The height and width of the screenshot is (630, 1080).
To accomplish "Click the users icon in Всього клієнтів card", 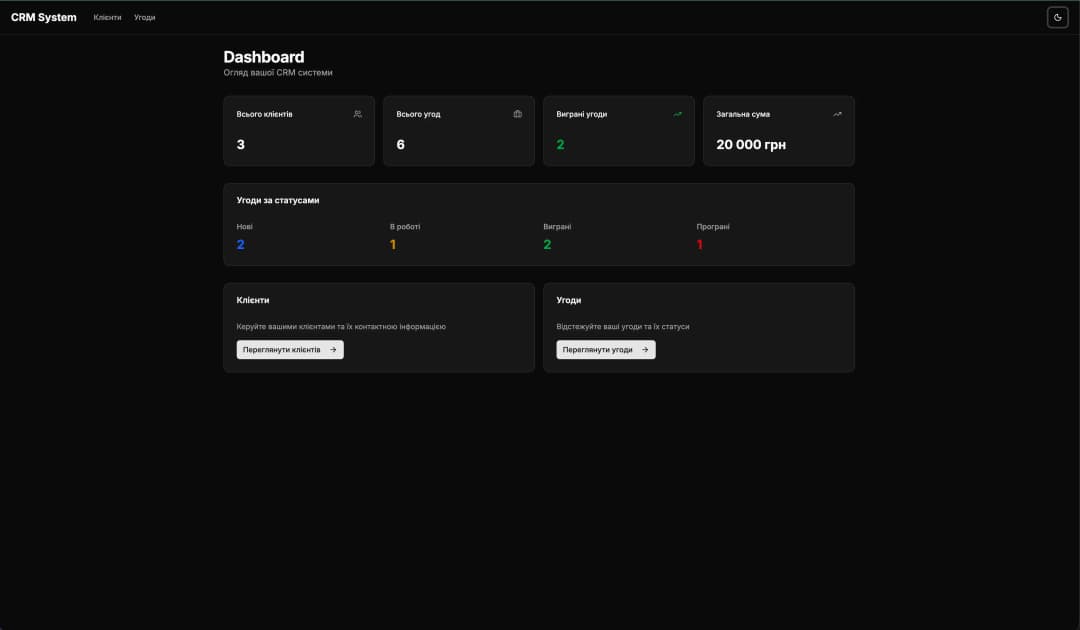I will pos(358,114).
